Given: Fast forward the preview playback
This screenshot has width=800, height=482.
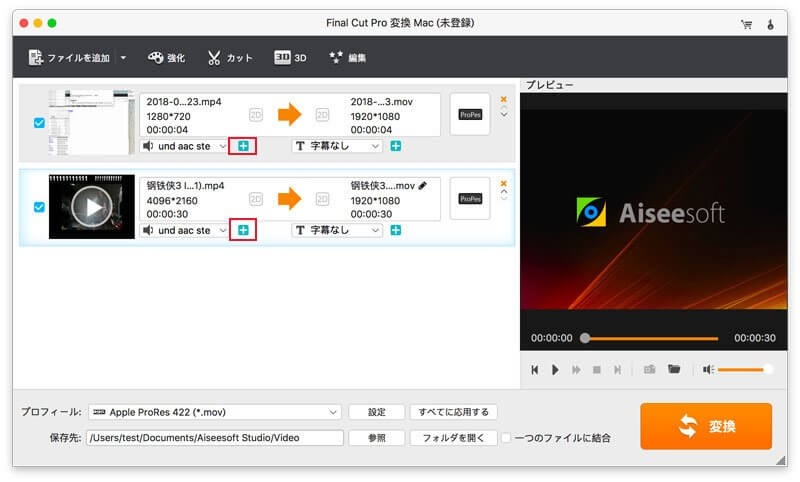Looking at the screenshot, I should coord(576,370).
